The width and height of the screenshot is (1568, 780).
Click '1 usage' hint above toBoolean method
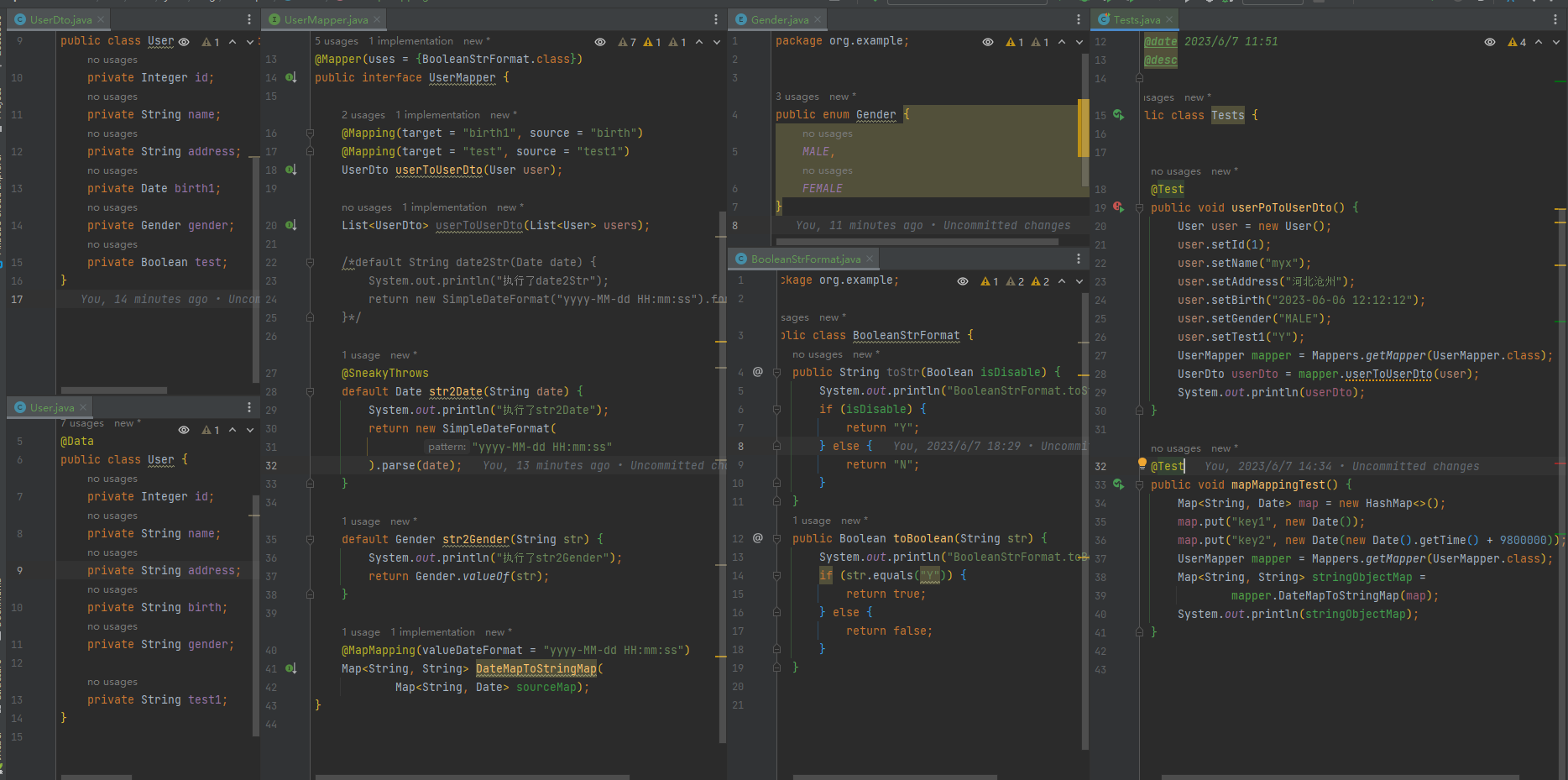point(812,521)
